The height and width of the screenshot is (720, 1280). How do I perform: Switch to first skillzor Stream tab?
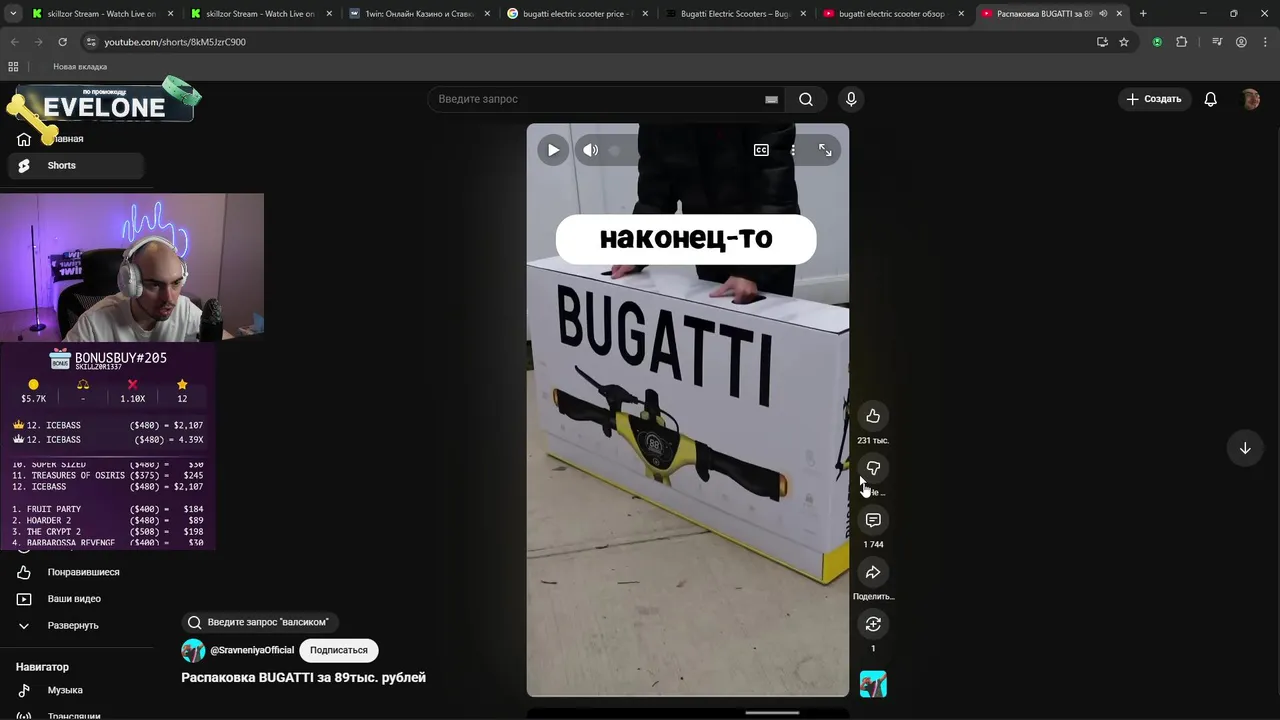(x=101, y=14)
